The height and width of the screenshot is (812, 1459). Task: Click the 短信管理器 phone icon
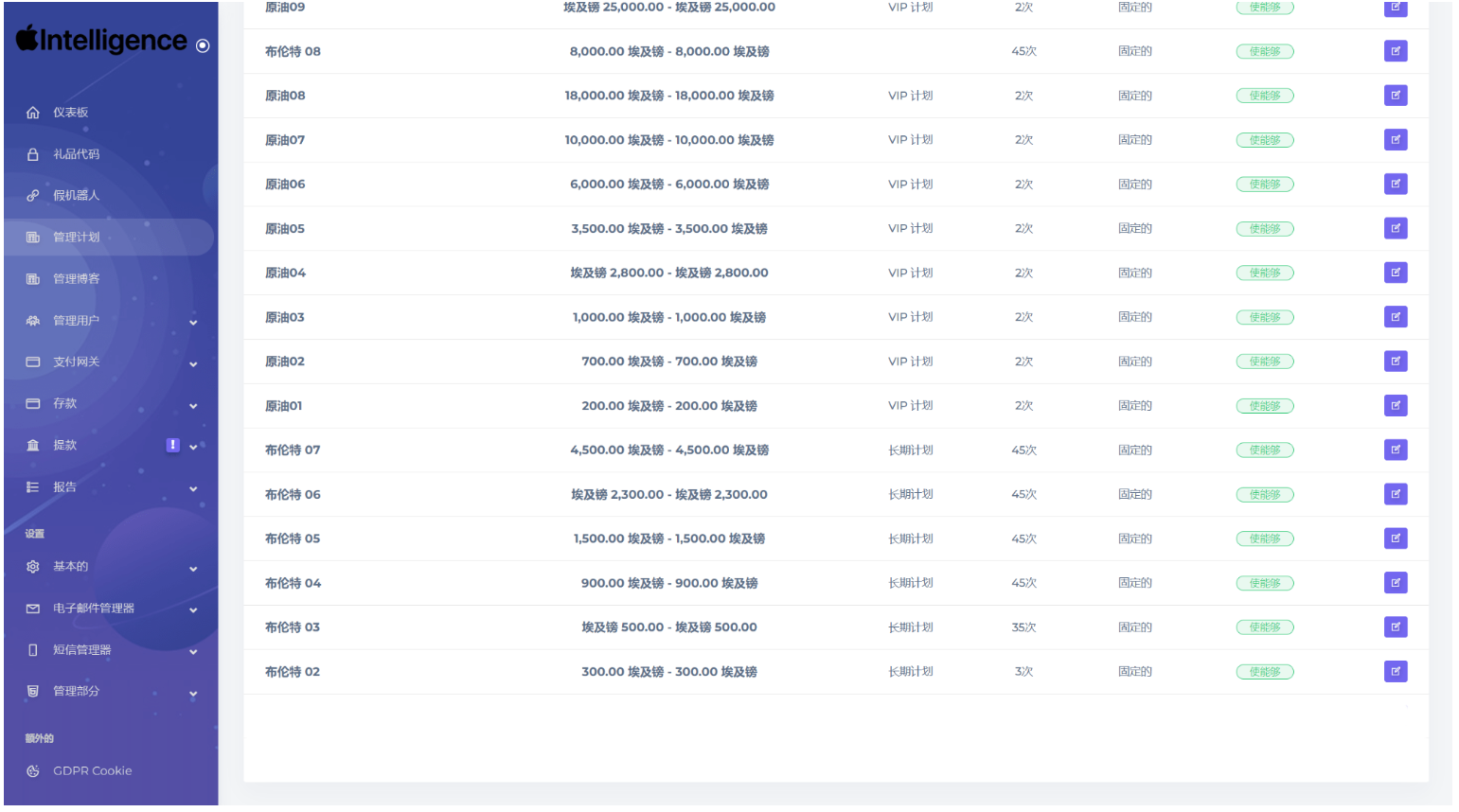[x=33, y=650]
